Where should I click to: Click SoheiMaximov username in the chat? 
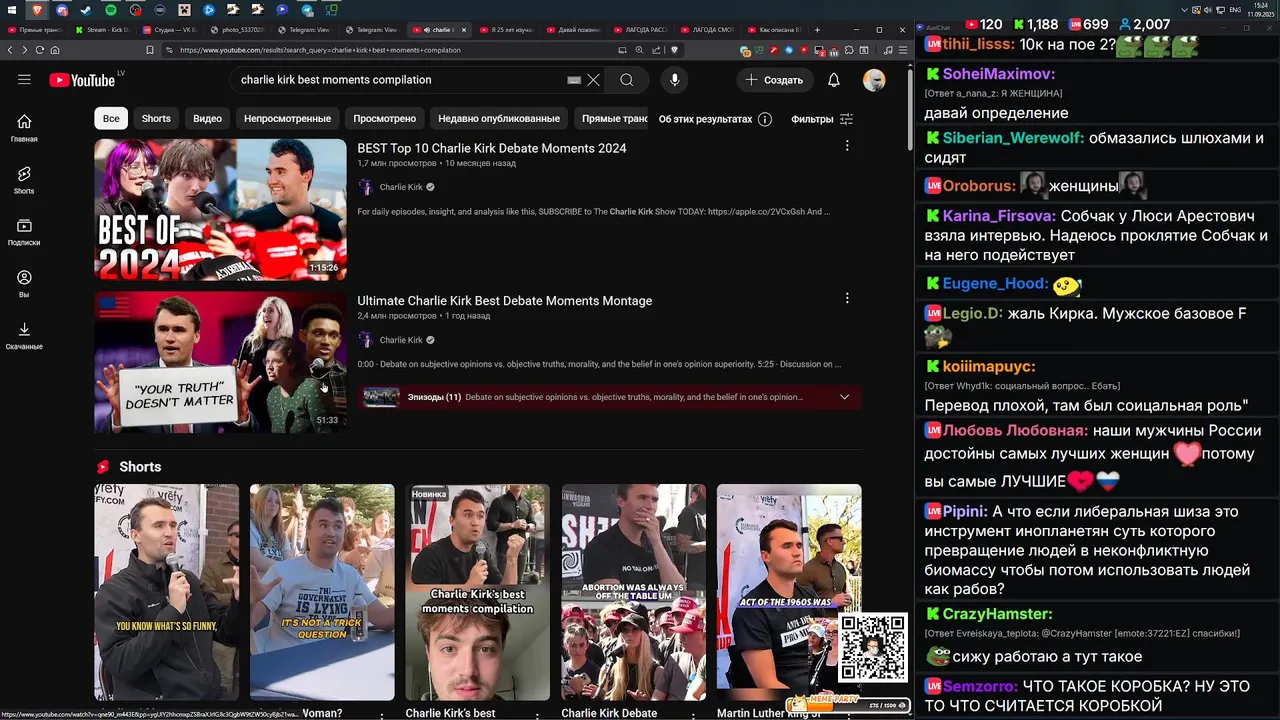click(998, 74)
